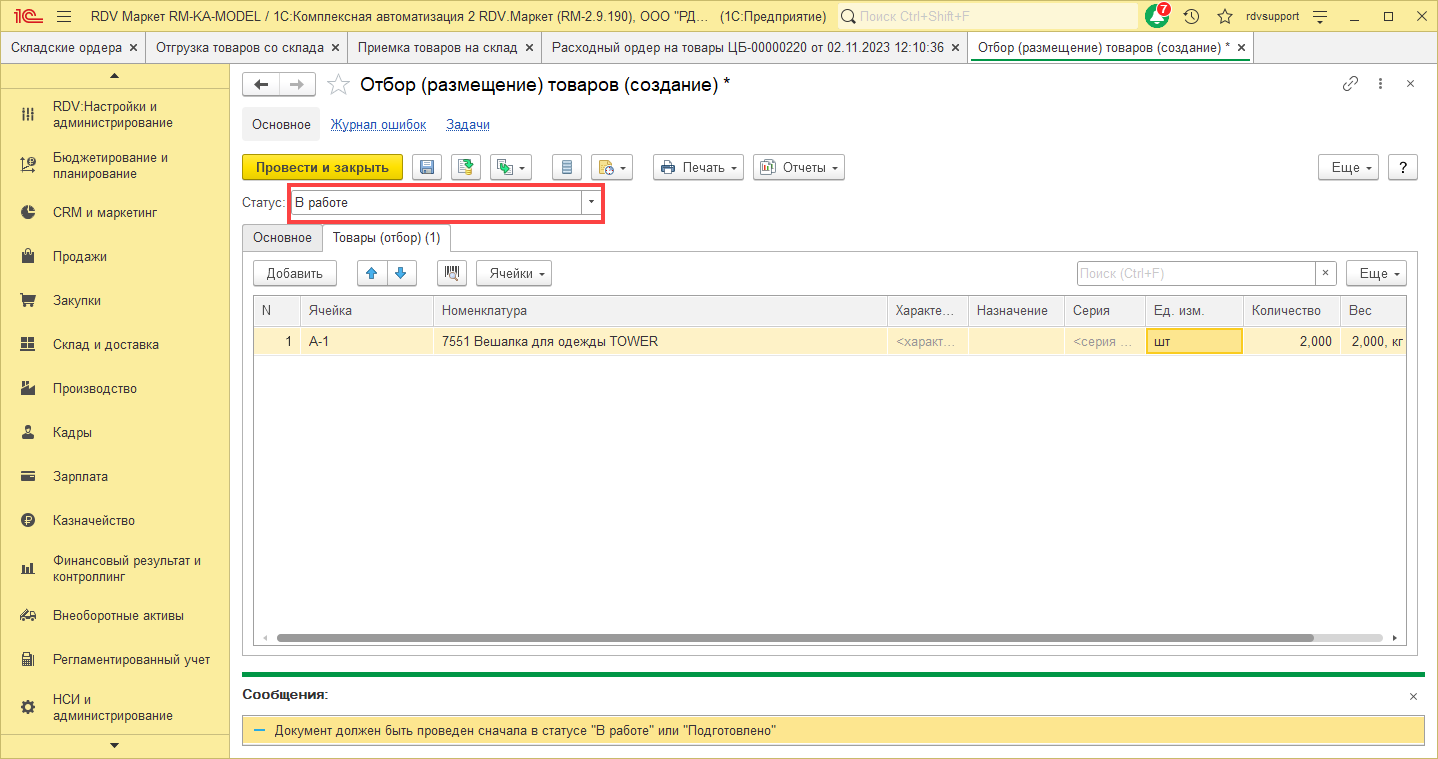Screen dimensions: 1438x759
Task: Add document to favorites star
Action: click(x=339, y=85)
